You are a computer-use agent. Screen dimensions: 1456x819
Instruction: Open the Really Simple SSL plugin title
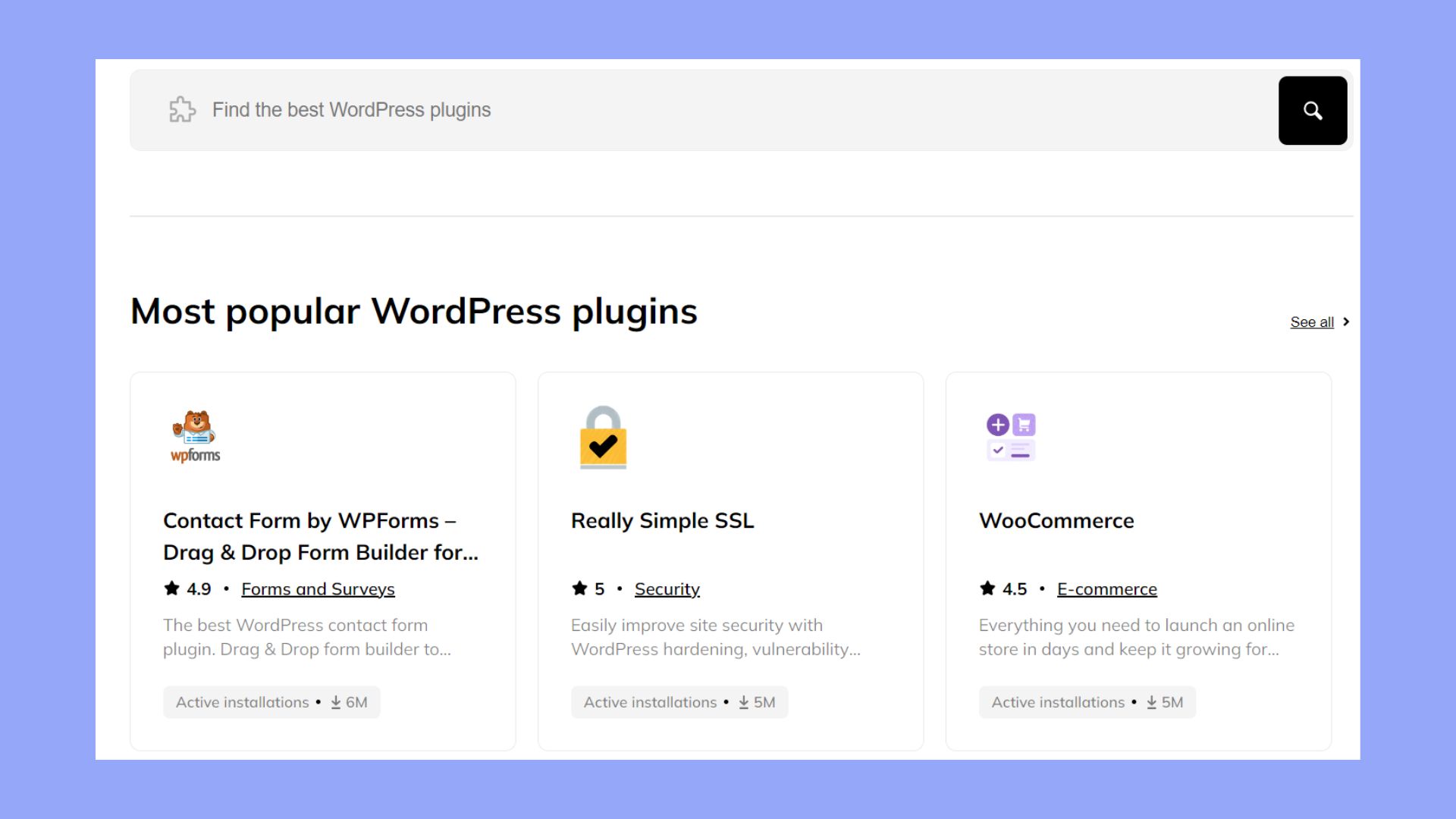coord(662,521)
